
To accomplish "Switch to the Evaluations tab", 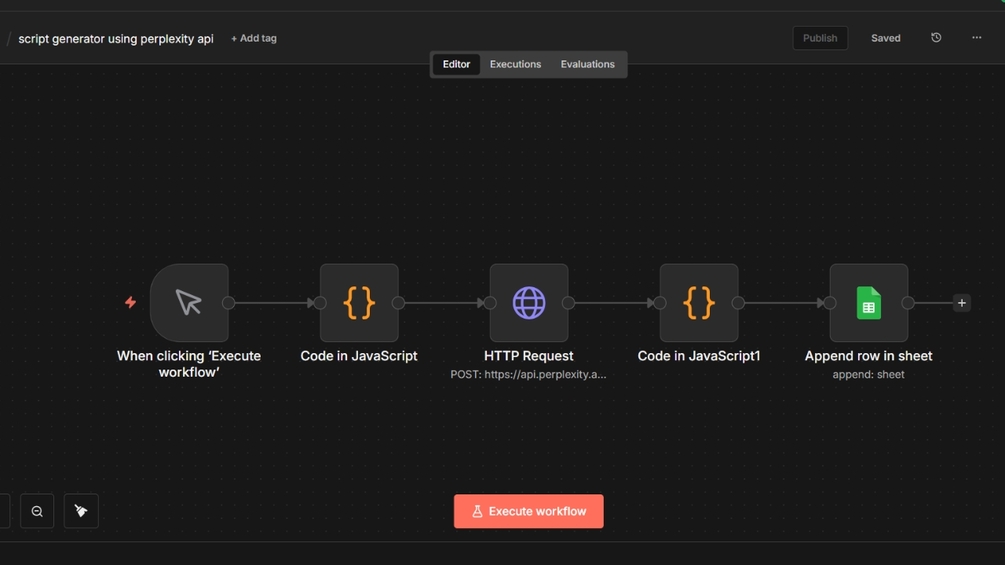I will point(587,64).
